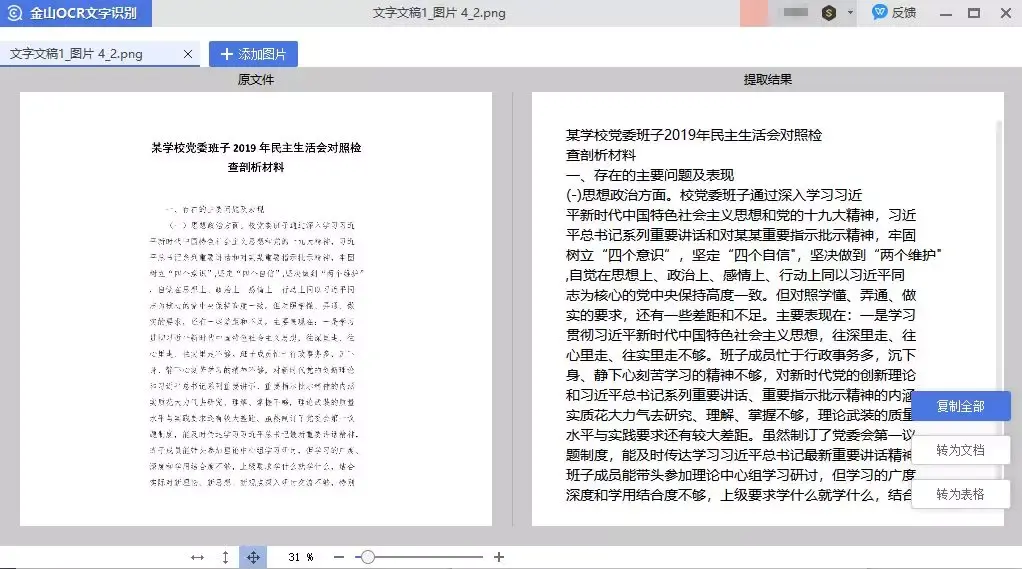
Task: Expand the dropdown arrow beside membership icon
Action: (x=850, y=12)
